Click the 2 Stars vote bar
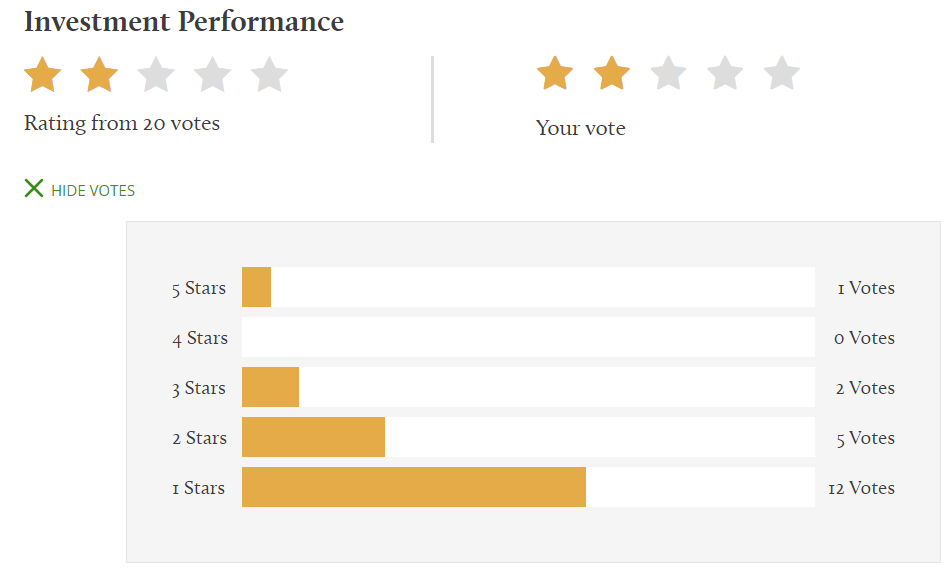This screenshot has height=572, width=952. coord(528,437)
